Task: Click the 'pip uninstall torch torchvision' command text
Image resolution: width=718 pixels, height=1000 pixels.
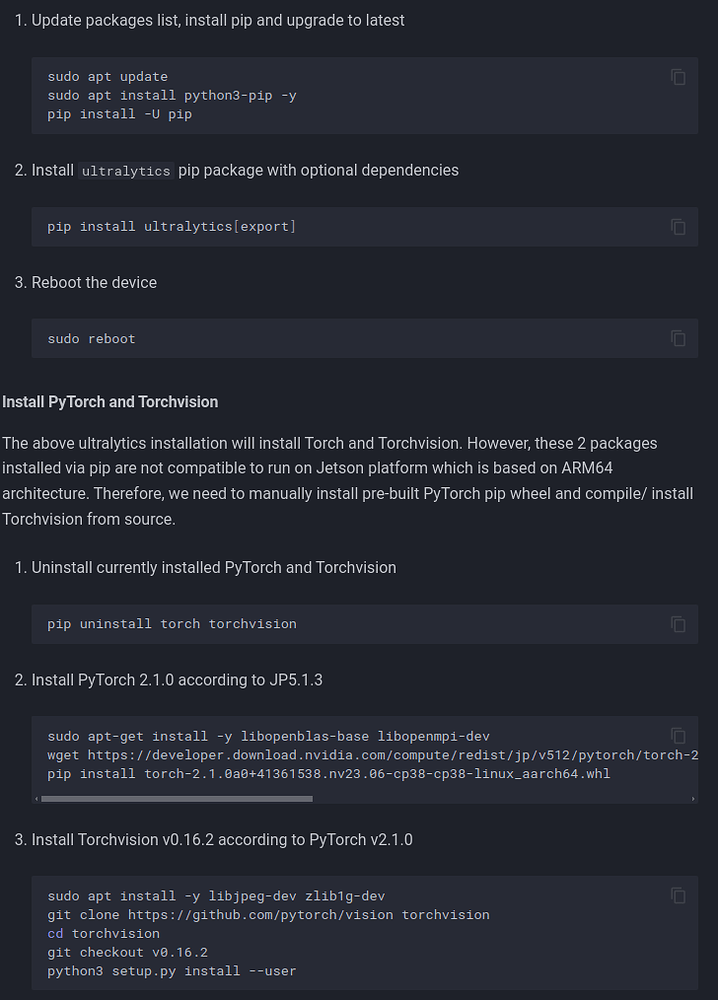Action: (171, 624)
